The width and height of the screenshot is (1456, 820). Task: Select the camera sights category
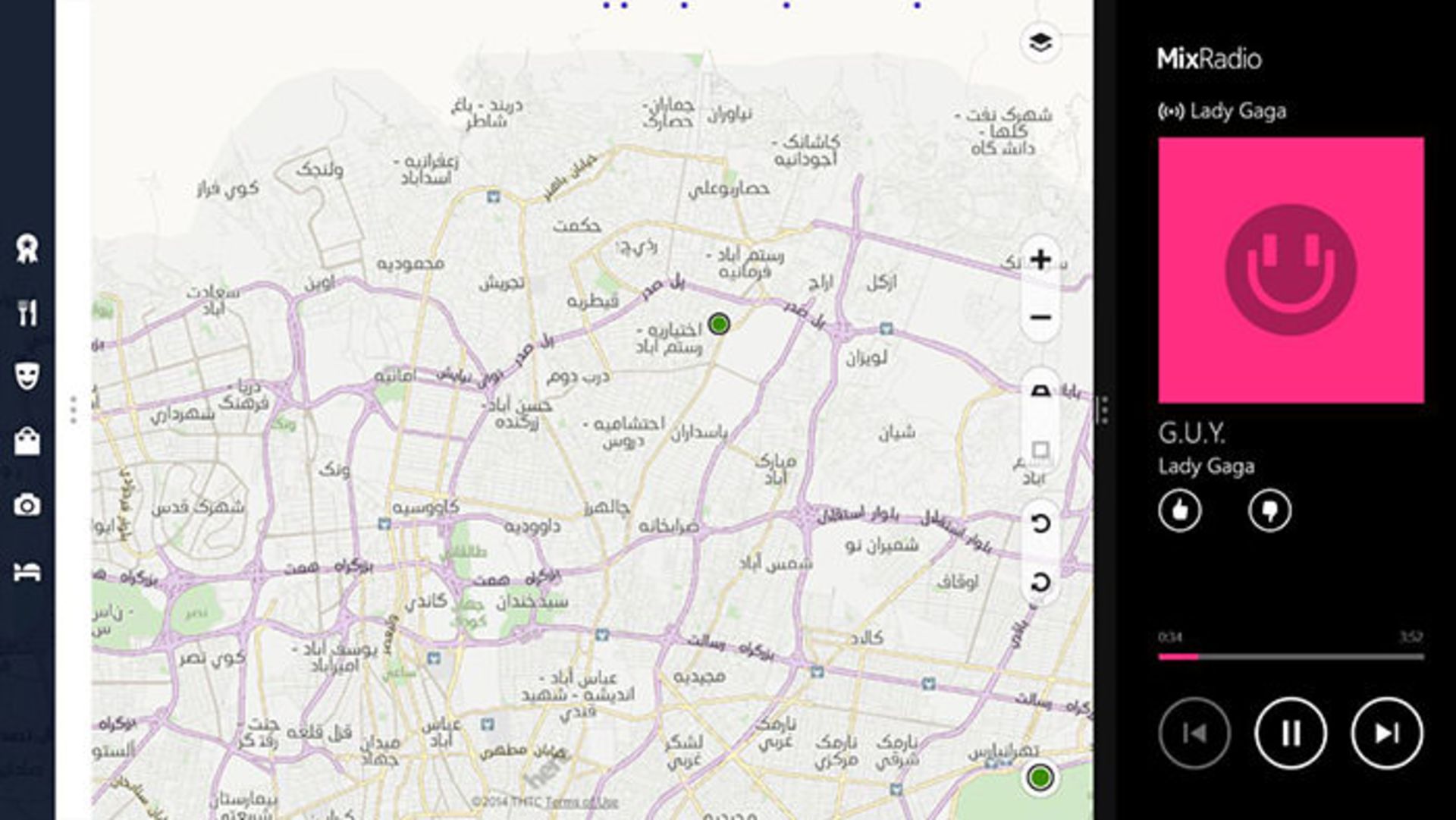click(27, 505)
